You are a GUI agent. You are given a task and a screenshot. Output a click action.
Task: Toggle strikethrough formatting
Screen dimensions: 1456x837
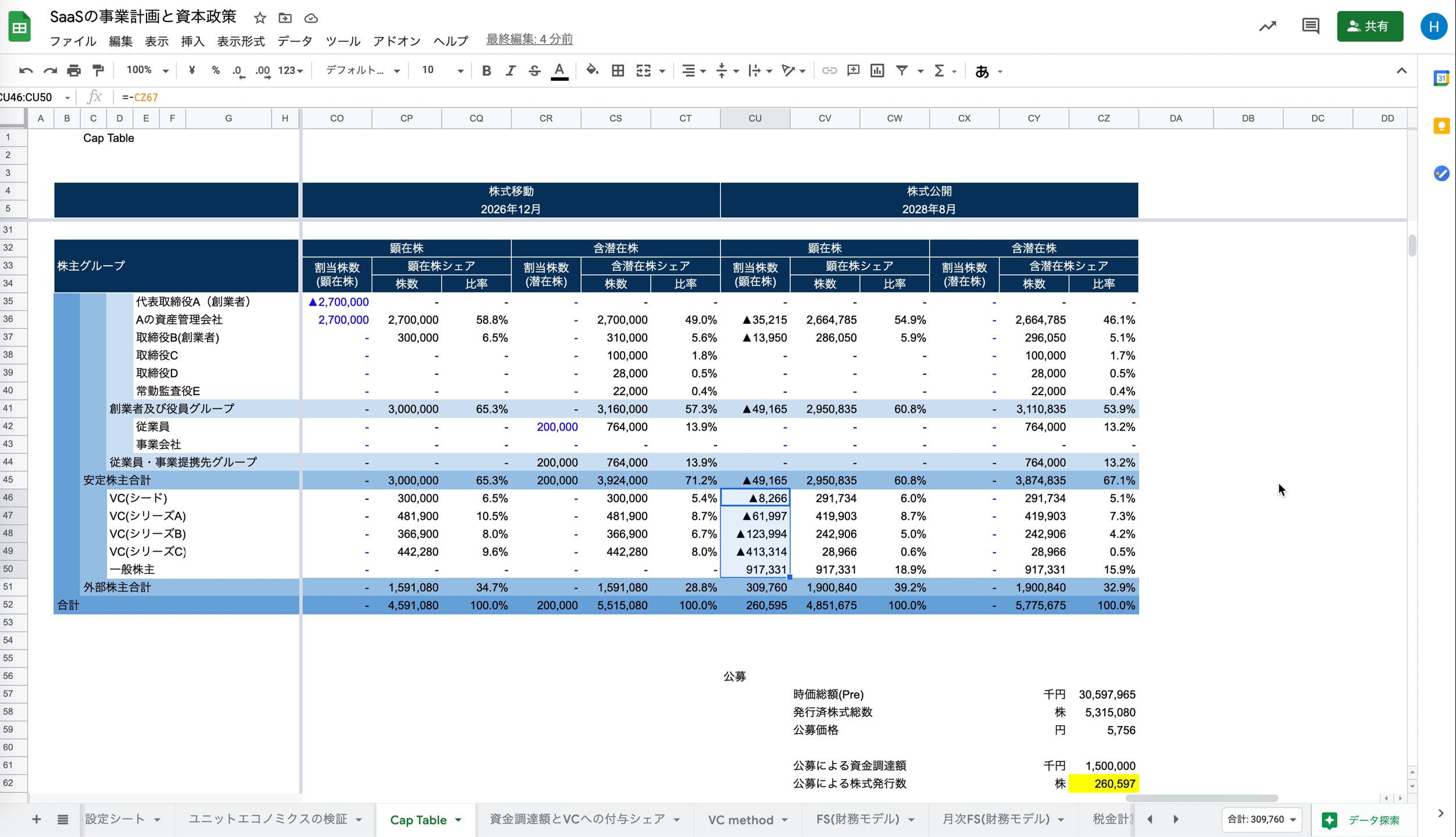click(534, 70)
